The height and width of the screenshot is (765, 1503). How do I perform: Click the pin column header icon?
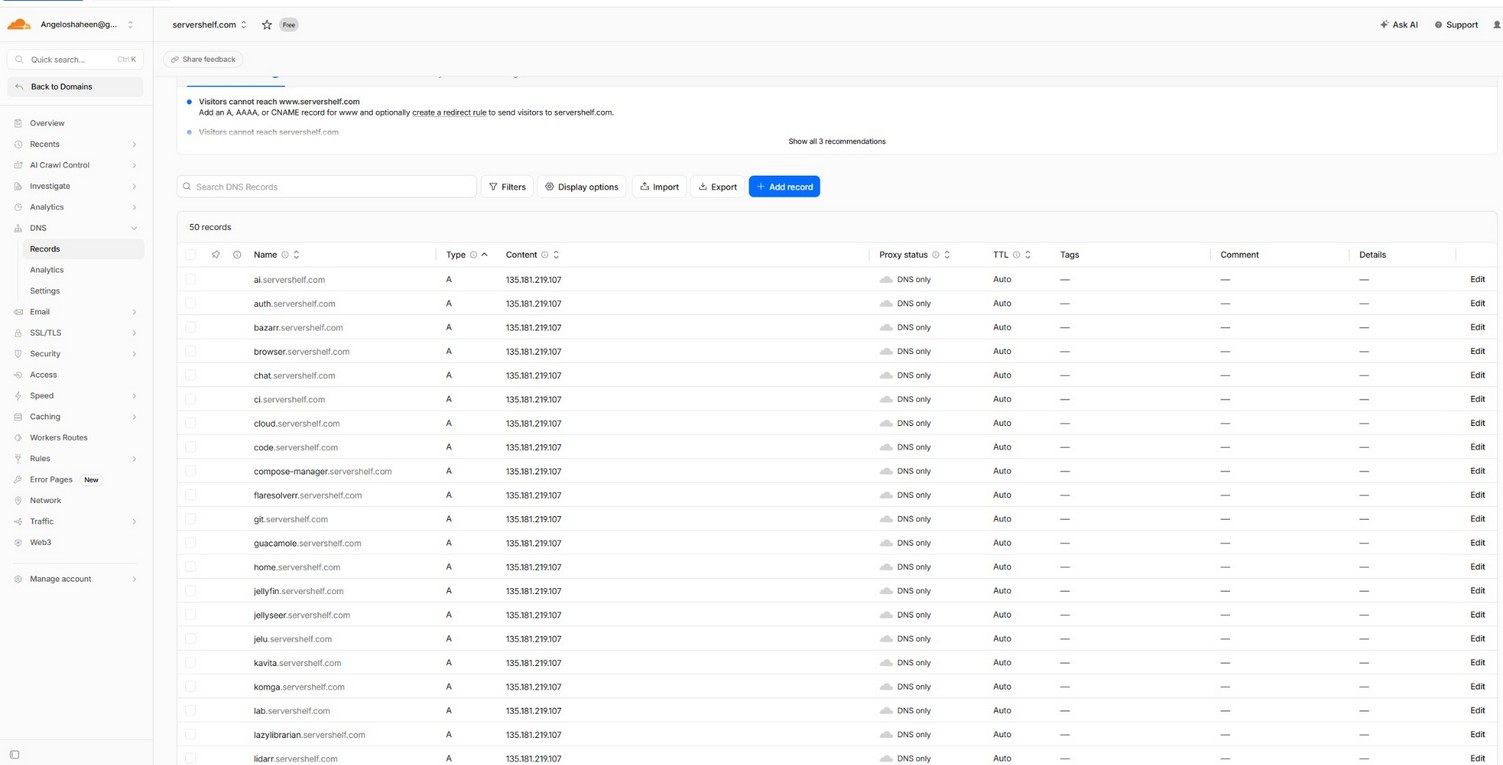point(216,255)
